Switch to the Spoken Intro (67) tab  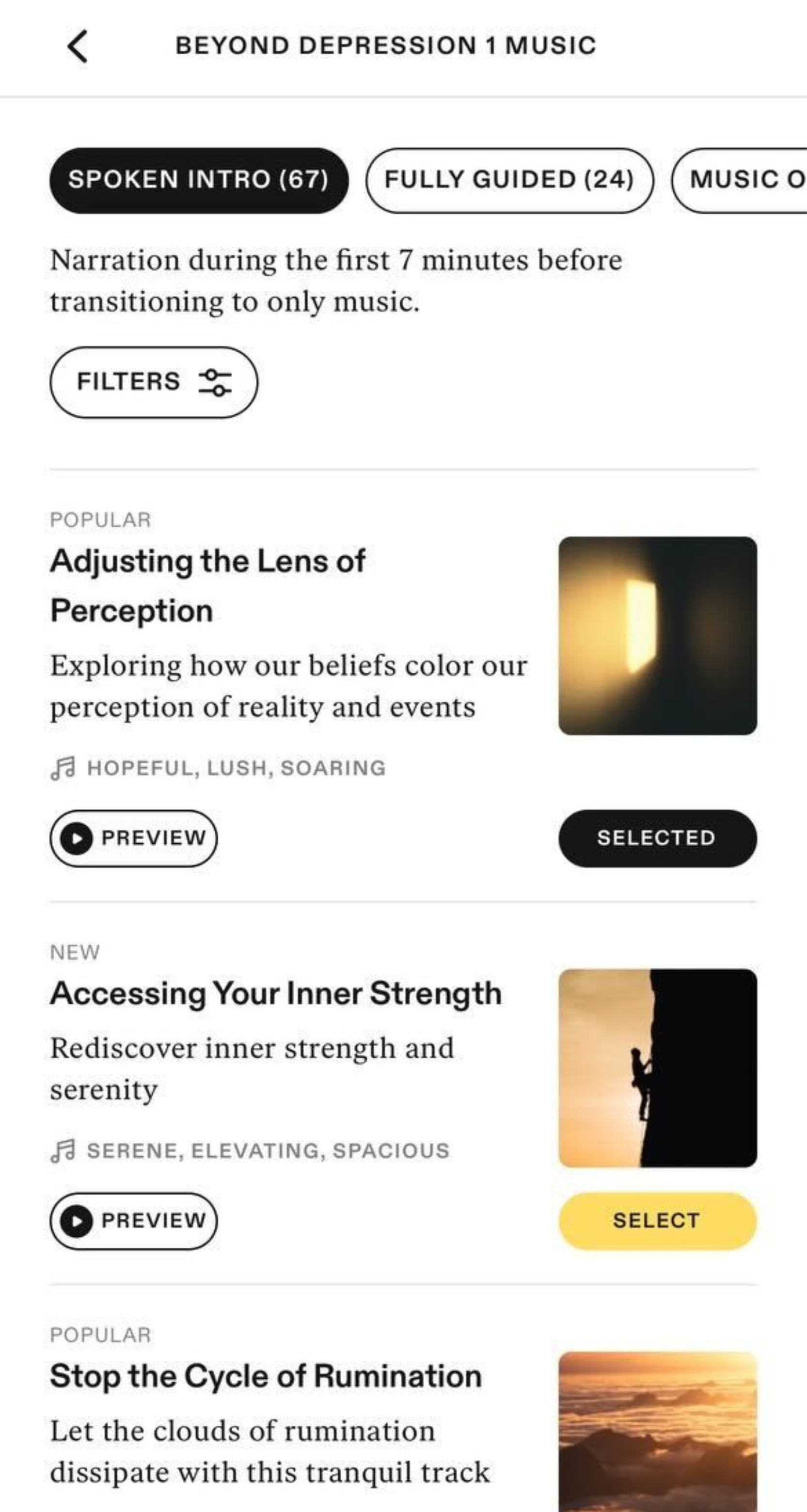tap(198, 180)
